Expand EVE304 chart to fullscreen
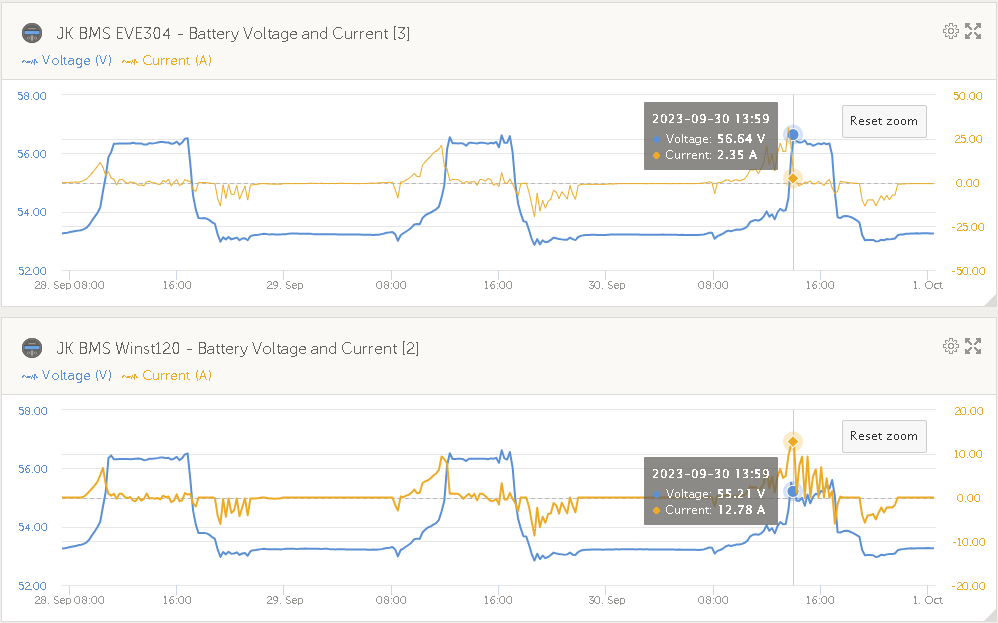 973,31
